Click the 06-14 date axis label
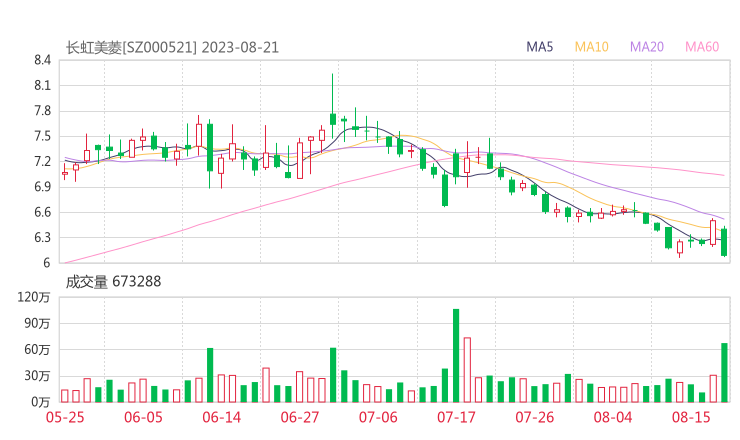 pyautogui.click(x=222, y=417)
